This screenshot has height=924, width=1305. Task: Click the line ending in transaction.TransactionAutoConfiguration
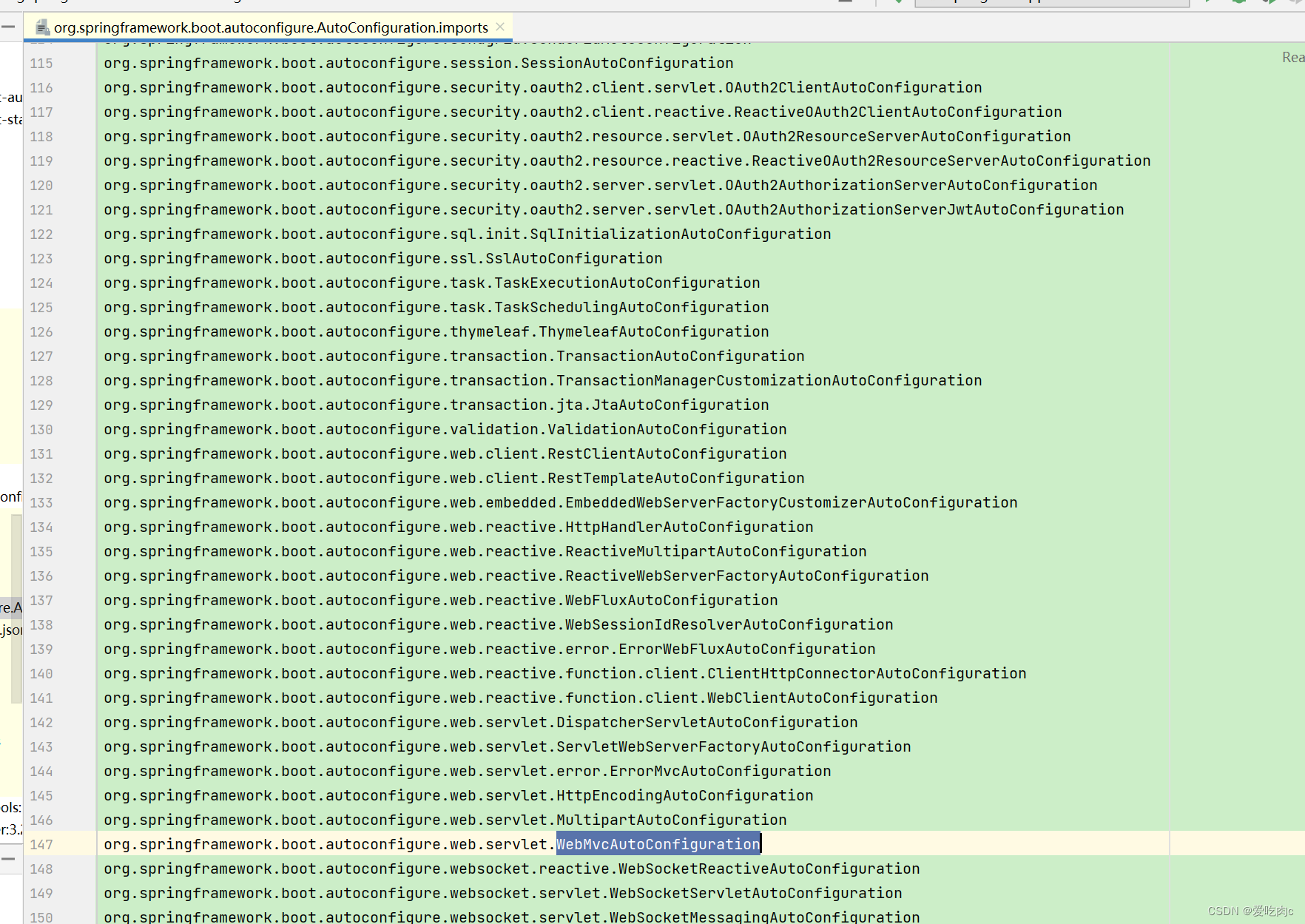(x=454, y=356)
